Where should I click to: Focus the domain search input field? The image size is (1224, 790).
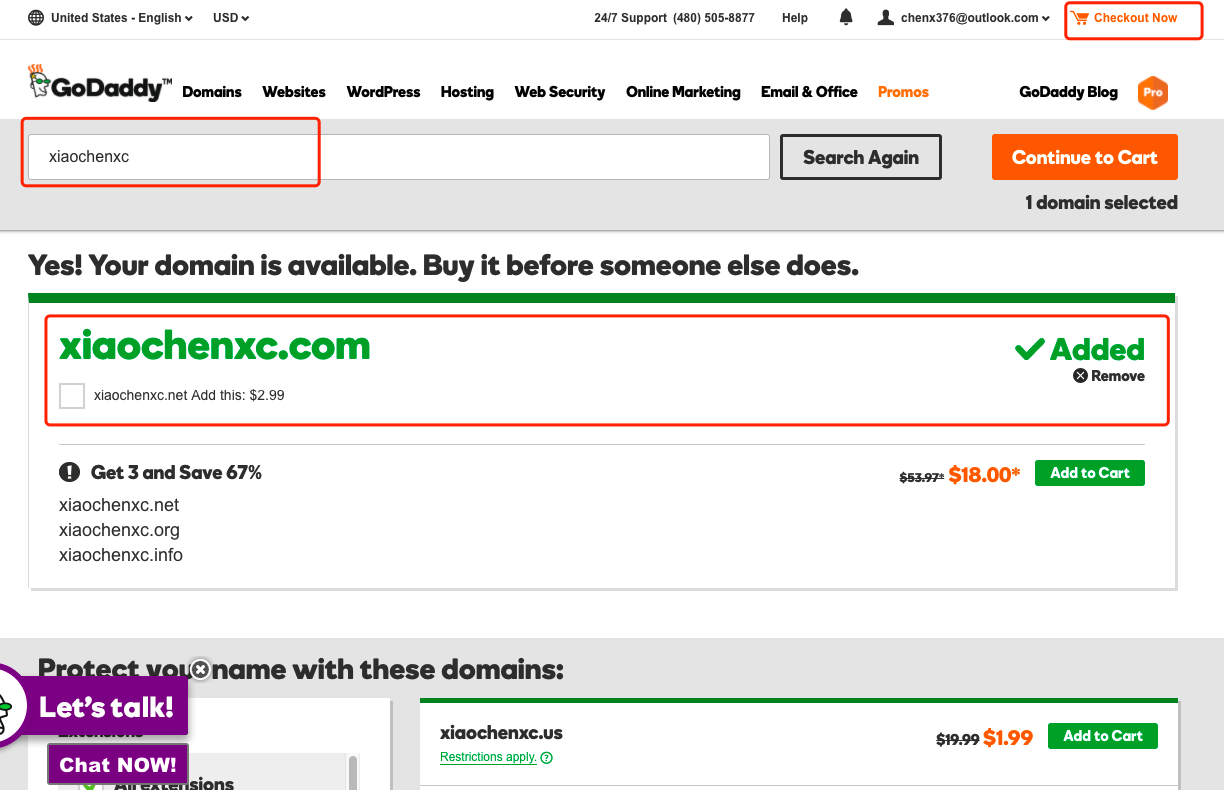click(x=399, y=157)
